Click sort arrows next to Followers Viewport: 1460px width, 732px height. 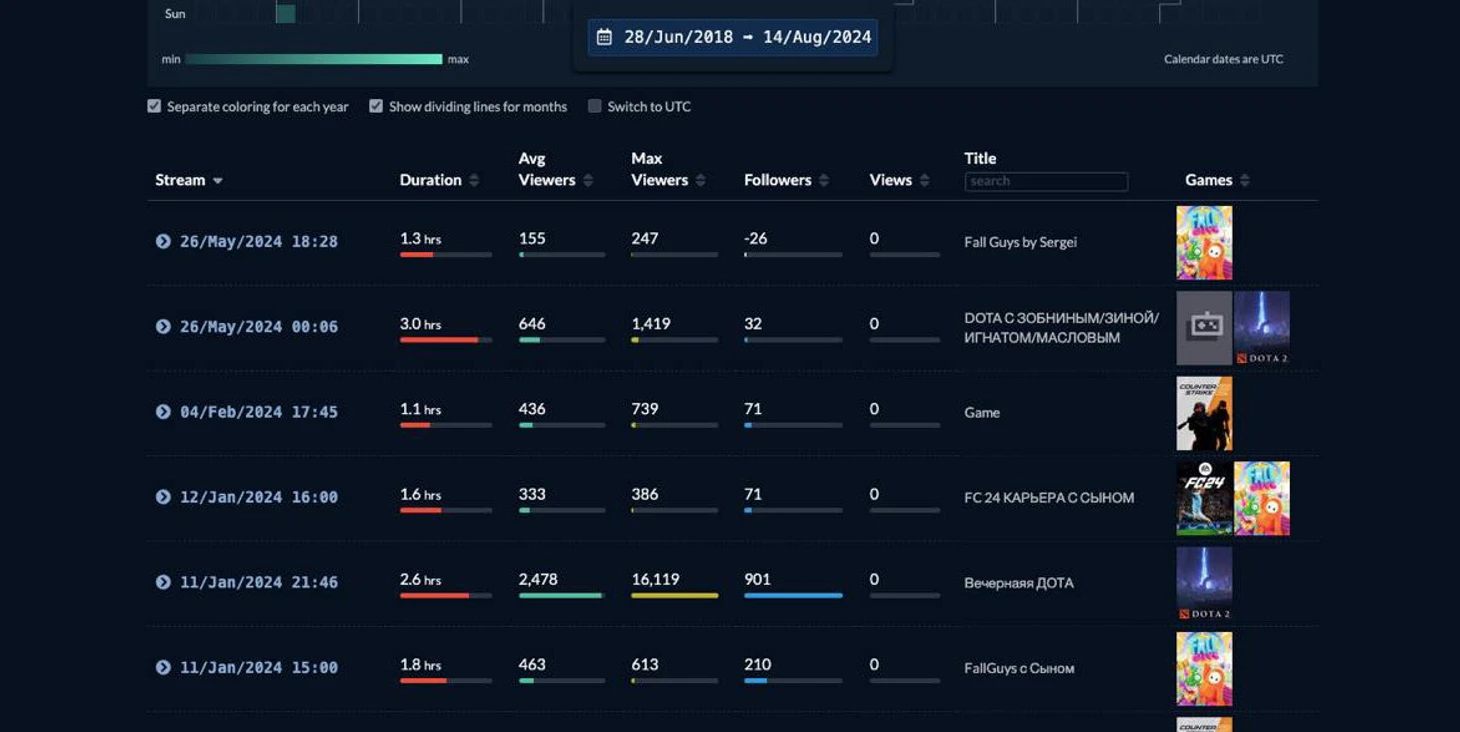(x=824, y=180)
